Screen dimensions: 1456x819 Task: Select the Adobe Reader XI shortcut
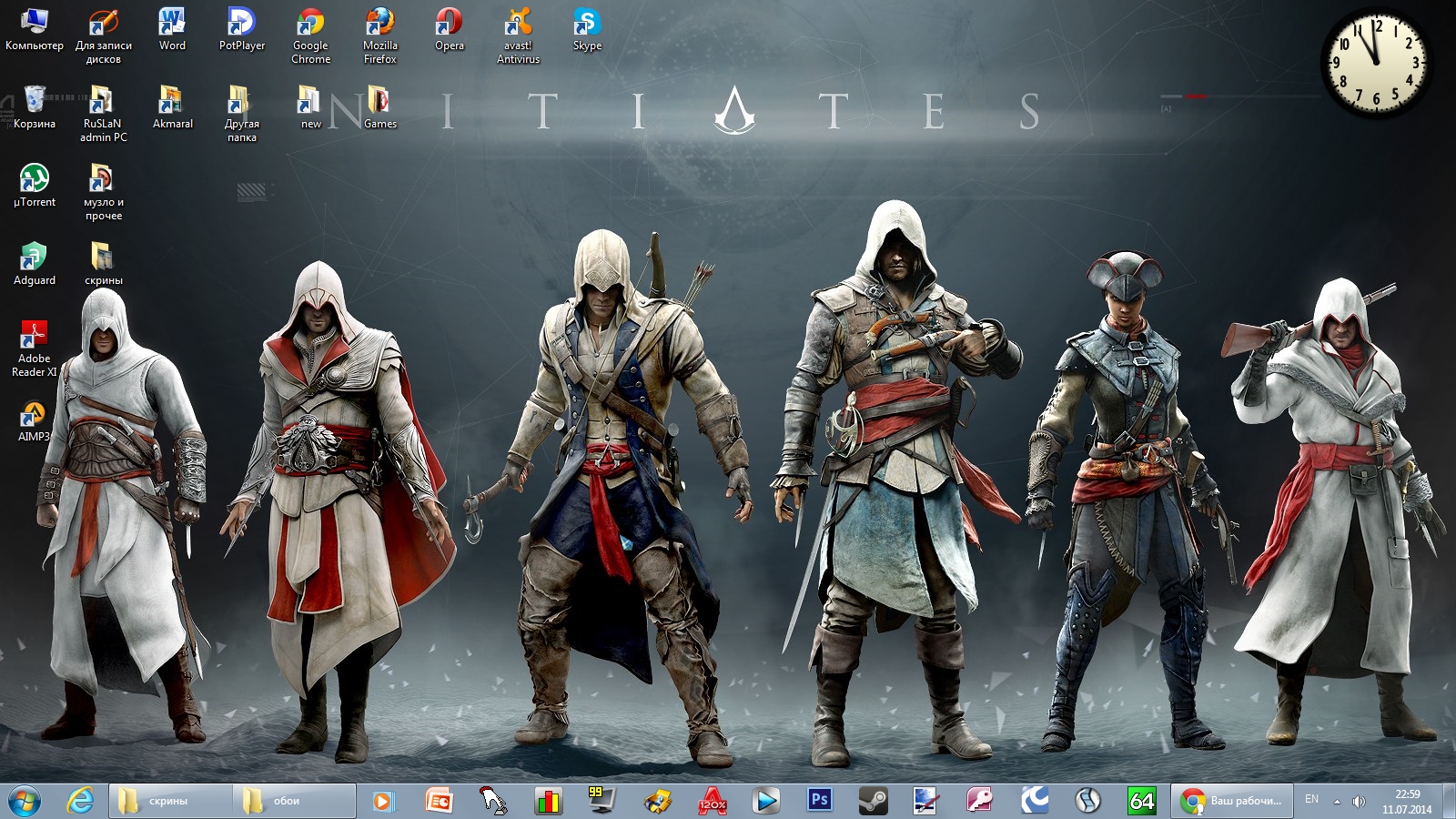point(35,349)
